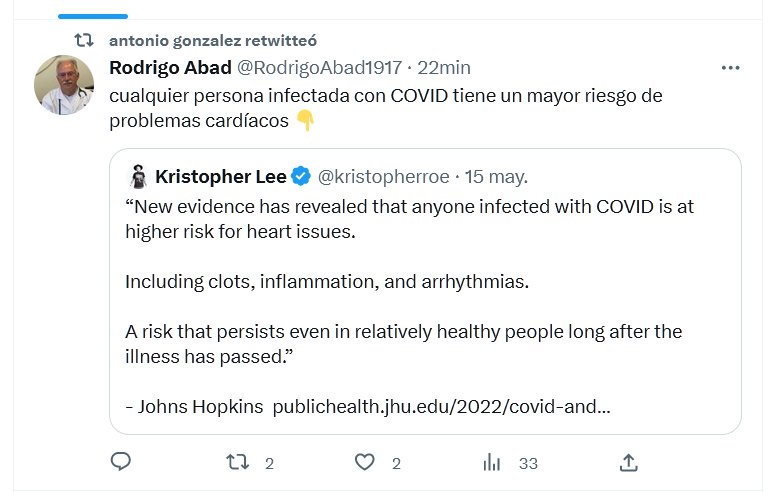Viewport: 780px width, 492px height.
Task: Open the Rodrigo Abad display name
Action: [169, 68]
